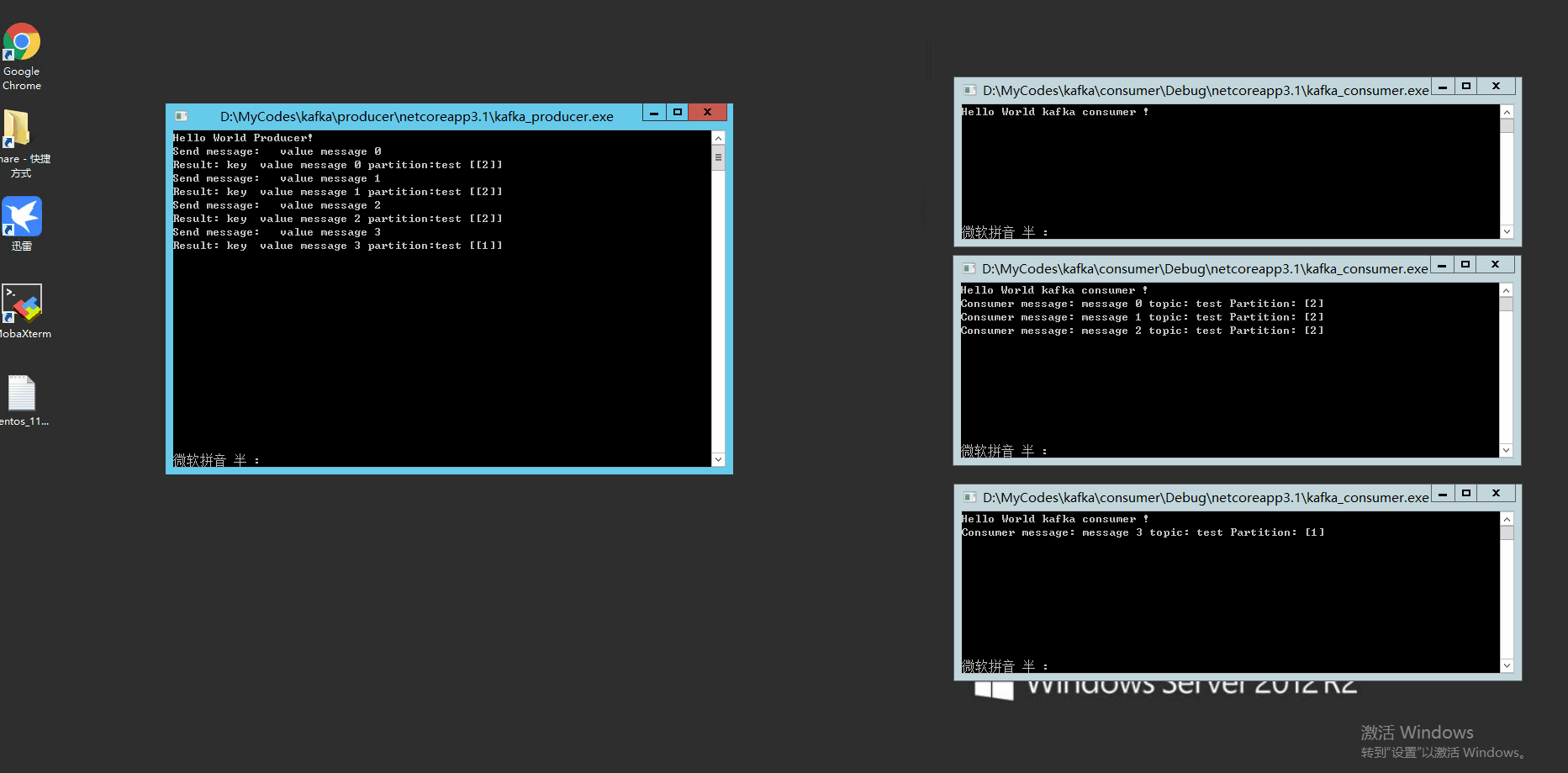Screen dimensions: 1568x773
Task: Maximize the consumer window showing message 3
Action: [x=1466, y=494]
